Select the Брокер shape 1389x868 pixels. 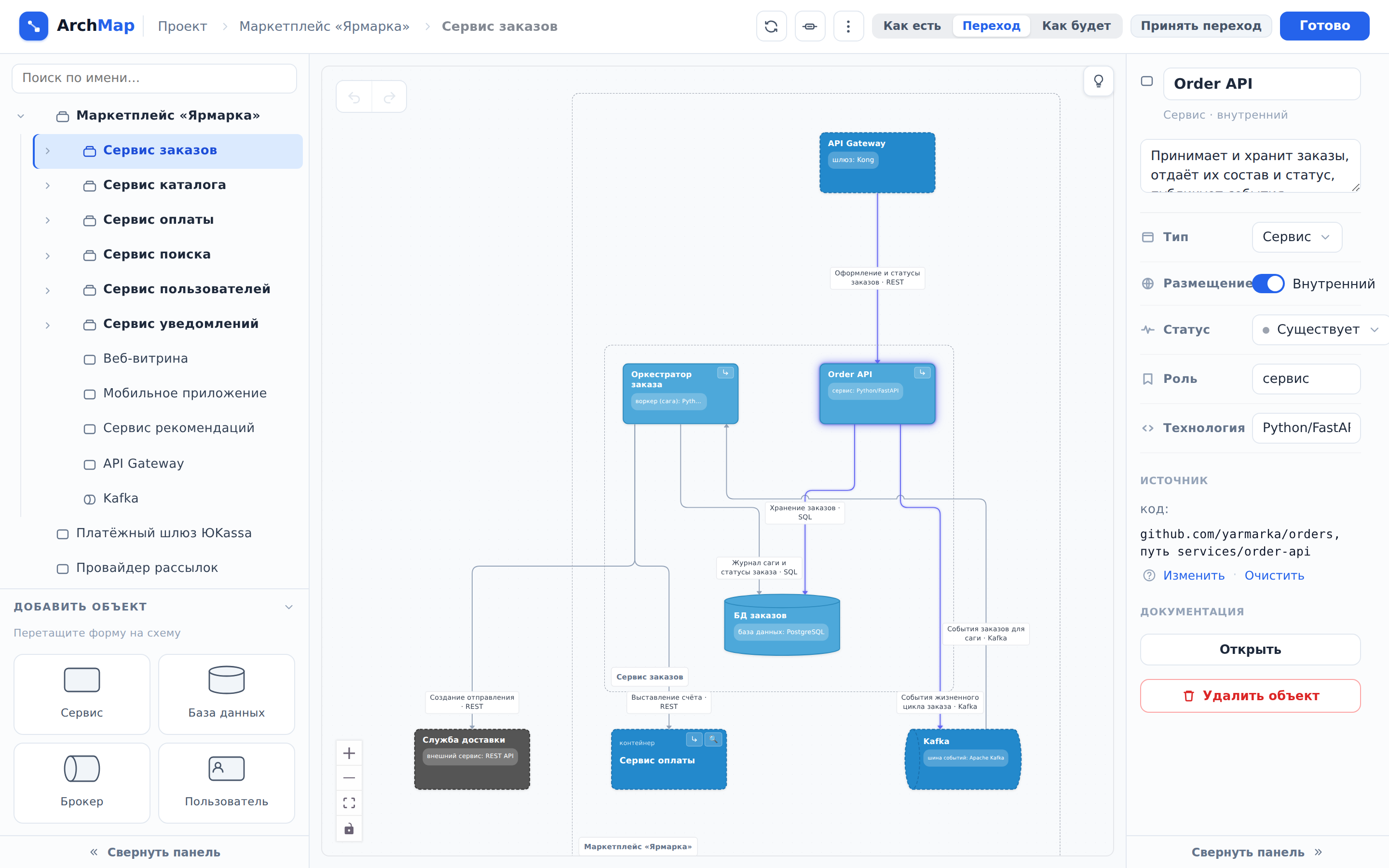82,783
